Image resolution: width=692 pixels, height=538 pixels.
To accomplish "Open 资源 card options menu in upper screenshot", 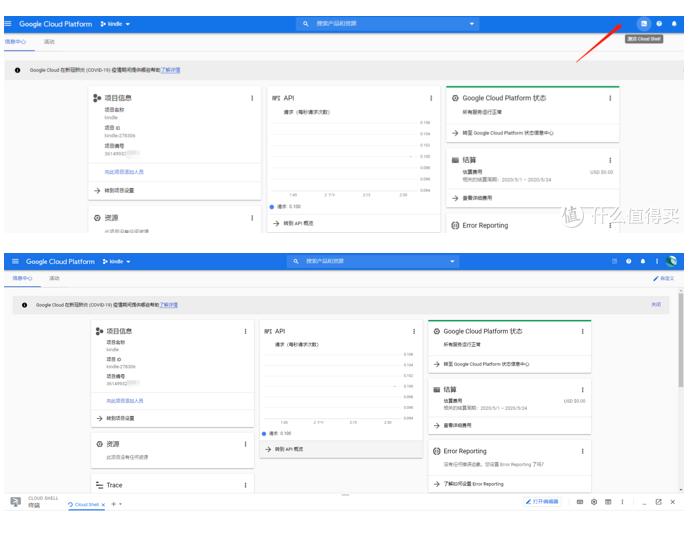I will click(x=252, y=218).
